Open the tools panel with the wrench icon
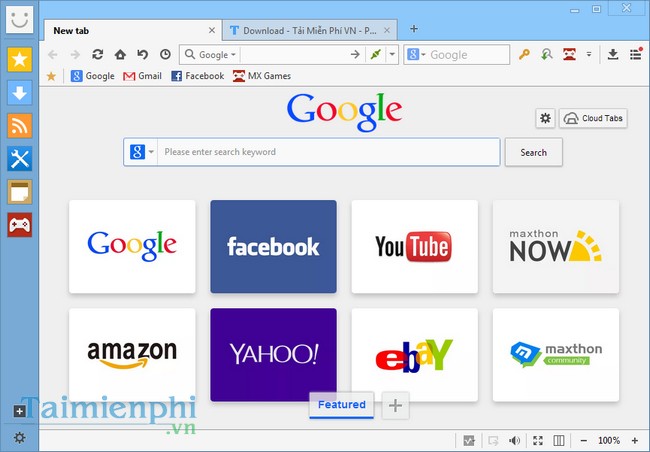Screen dimensions: 650x452 (19, 159)
